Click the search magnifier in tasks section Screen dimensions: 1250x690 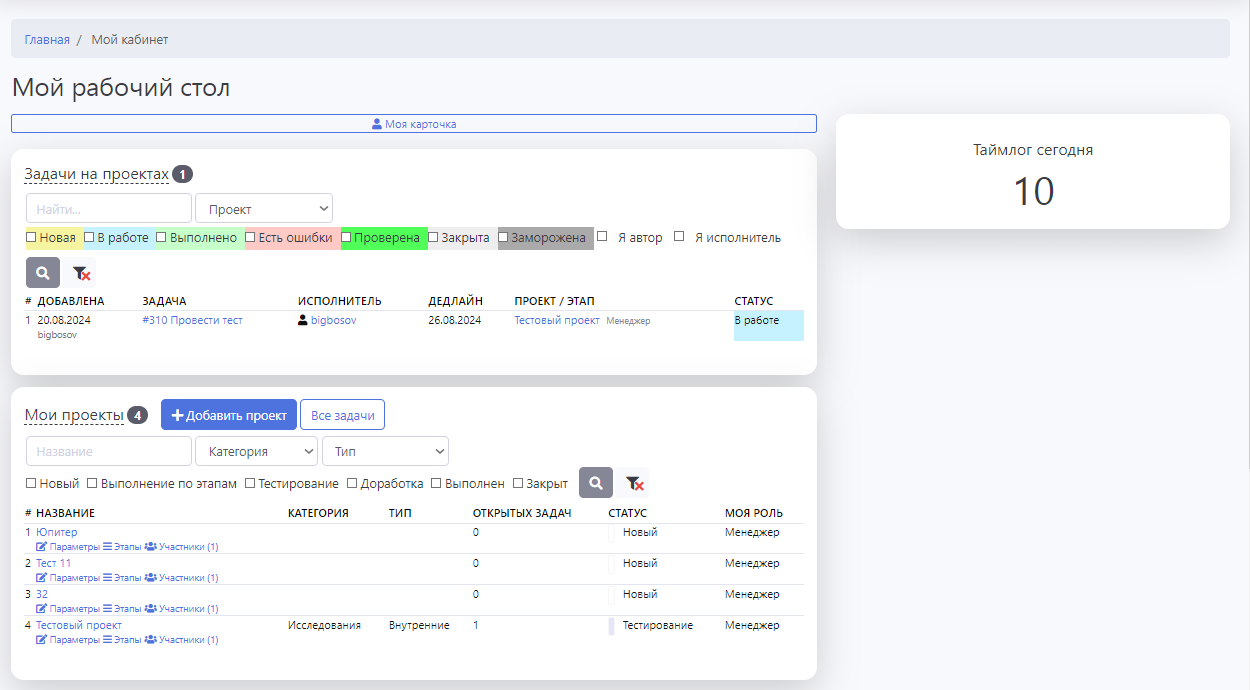point(43,272)
